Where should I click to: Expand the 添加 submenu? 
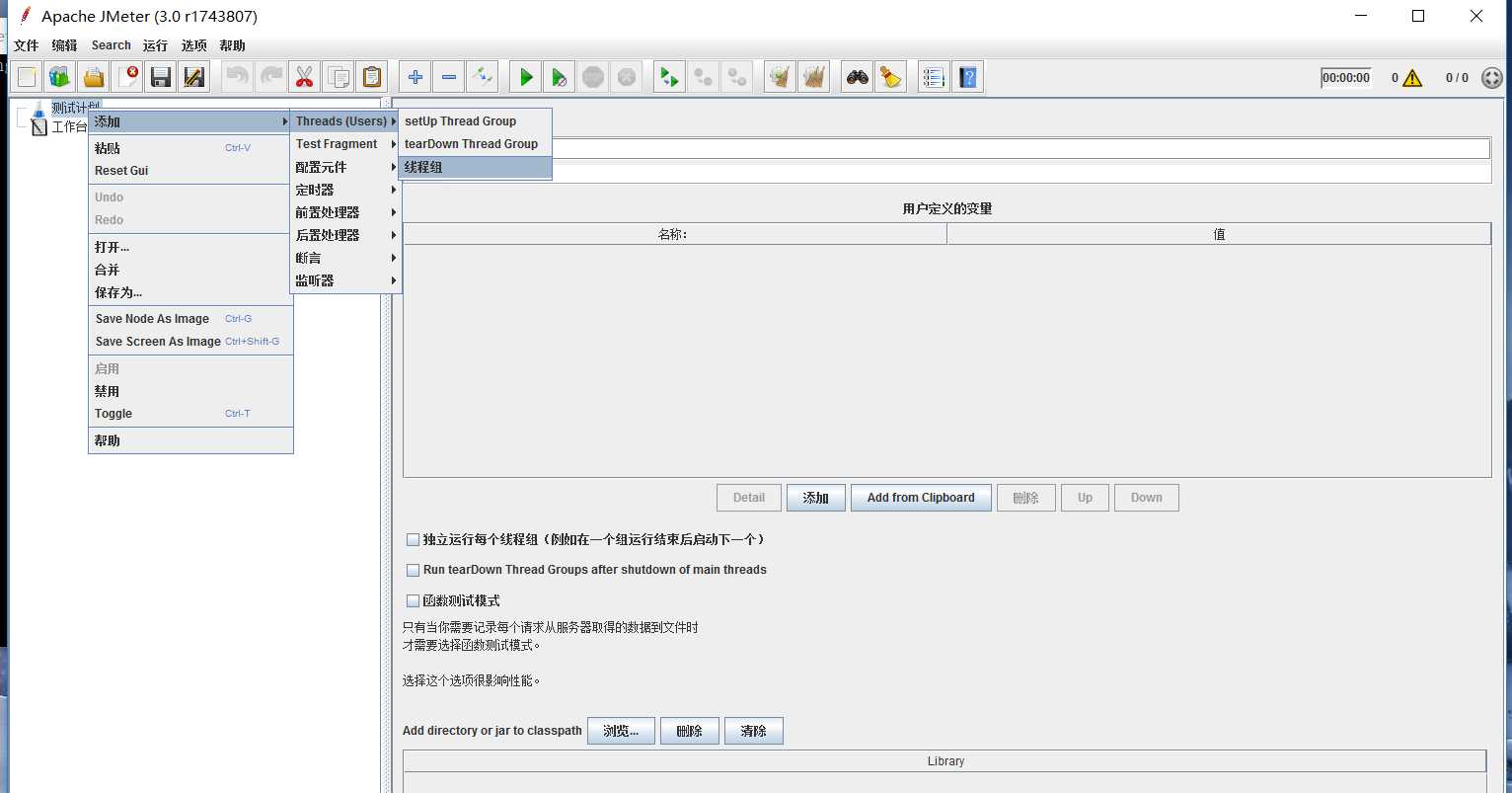(x=190, y=121)
